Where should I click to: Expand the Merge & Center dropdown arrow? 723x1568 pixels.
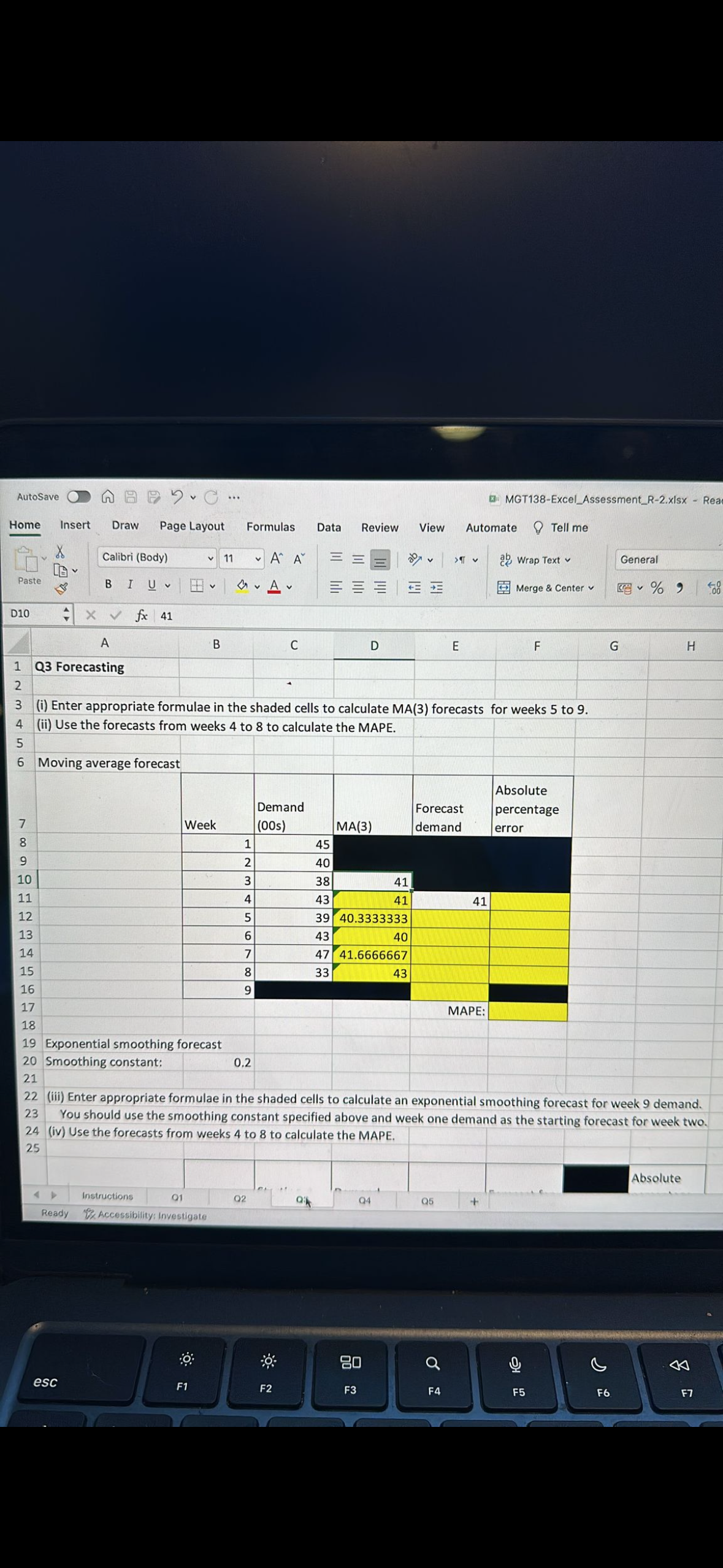[x=591, y=588]
